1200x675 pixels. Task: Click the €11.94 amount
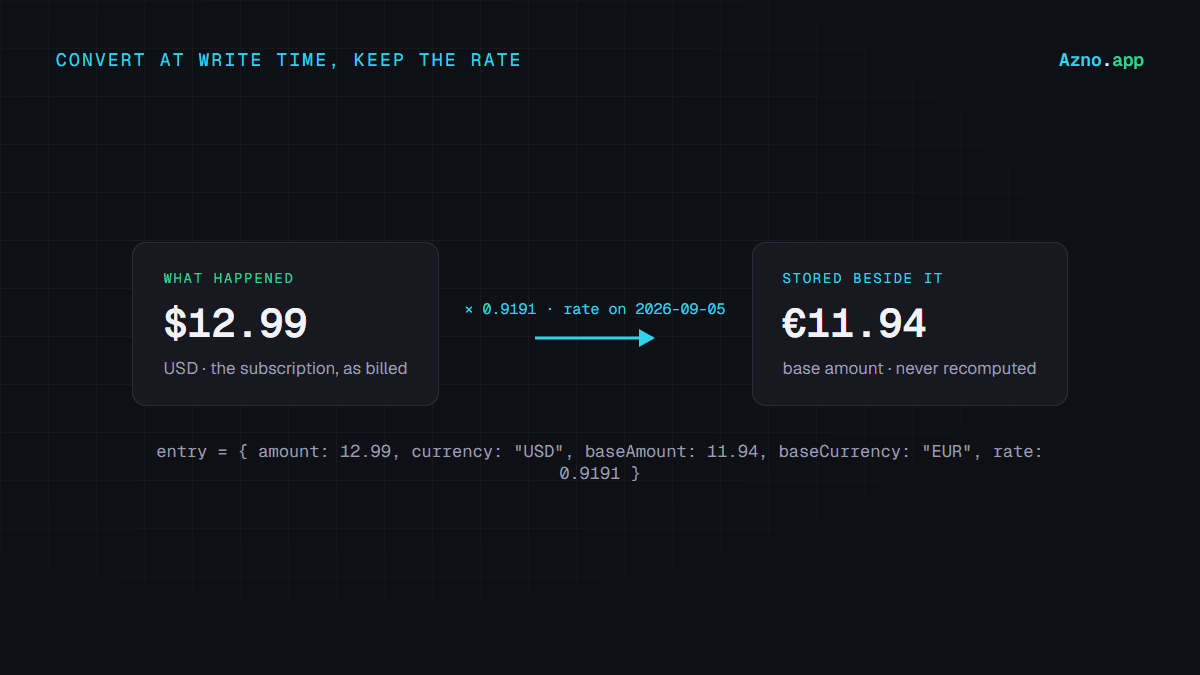[x=854, y=324]
